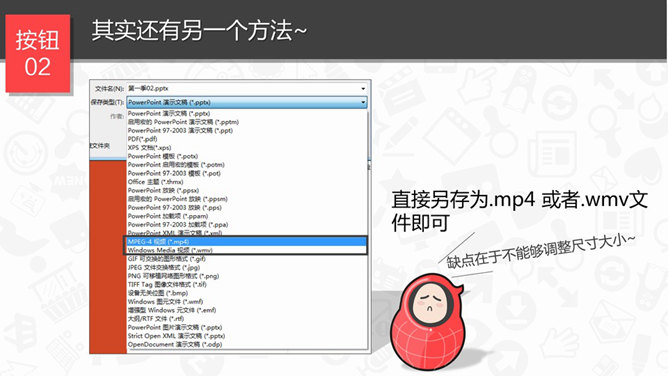This screenshot has width=668, height=376.
Task: Click the file name input field
Action: pos(247,89)
